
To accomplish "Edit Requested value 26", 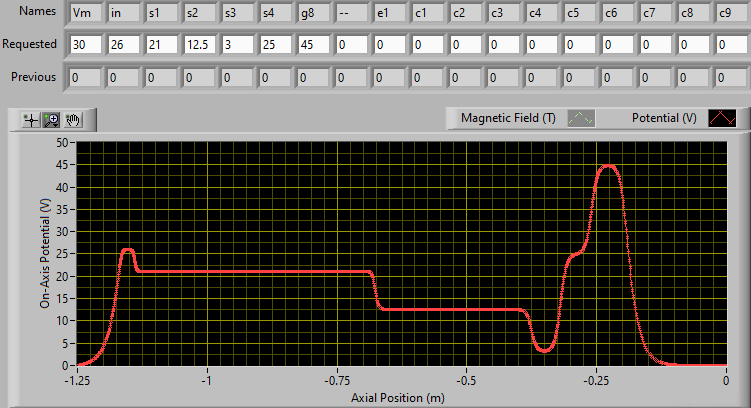I will [124, 45].
